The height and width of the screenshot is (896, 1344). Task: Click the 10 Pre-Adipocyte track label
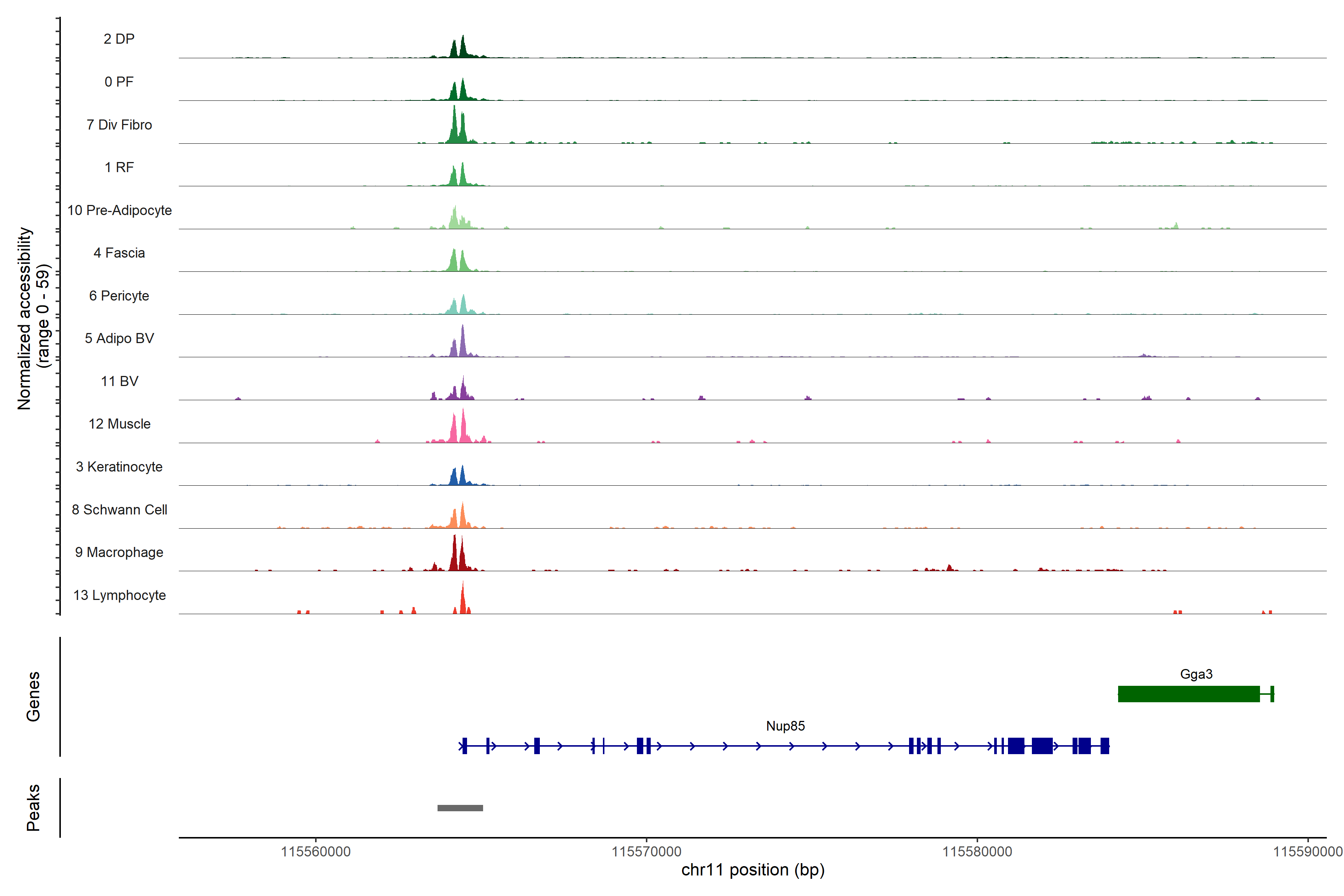click(x=119, y=210)
